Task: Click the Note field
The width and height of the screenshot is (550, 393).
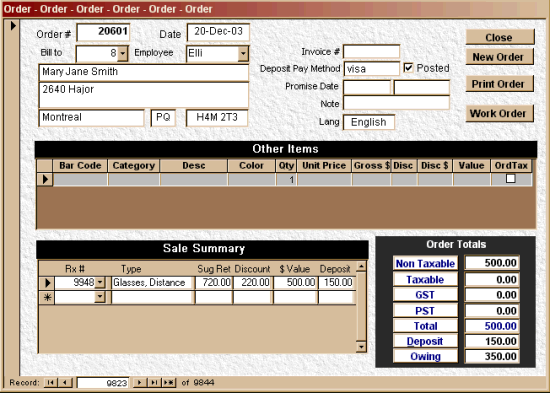Action: tap(396, 103)
